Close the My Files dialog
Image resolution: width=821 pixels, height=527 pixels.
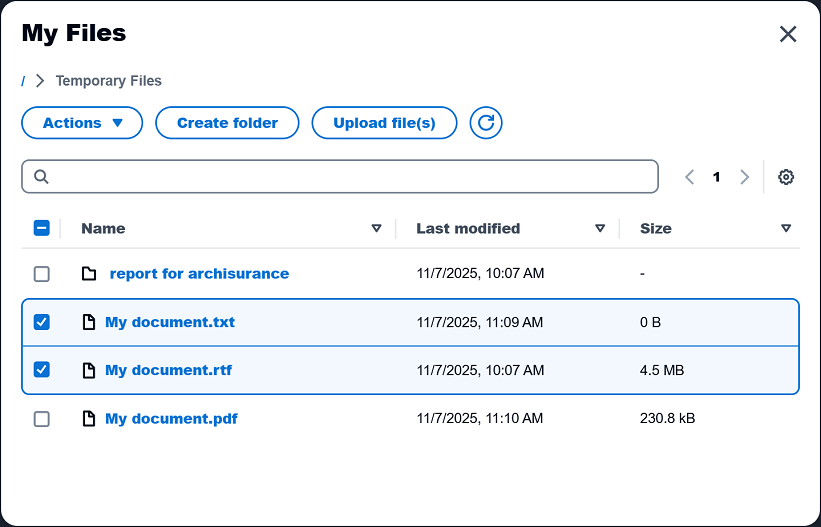(x=787, y=34)
